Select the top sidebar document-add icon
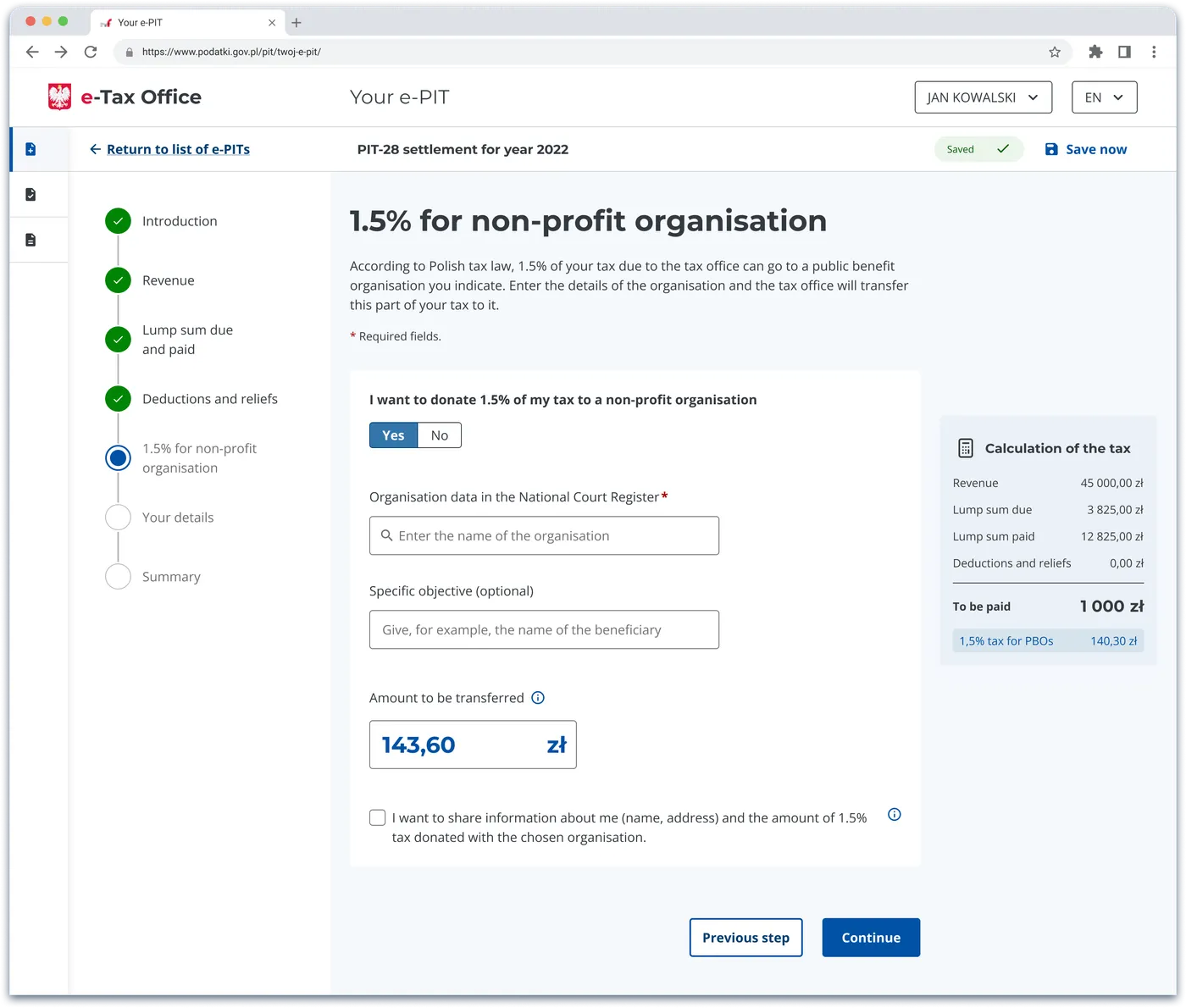The height and width of the screenshot is (1008, 1186). tap(30, 149)
